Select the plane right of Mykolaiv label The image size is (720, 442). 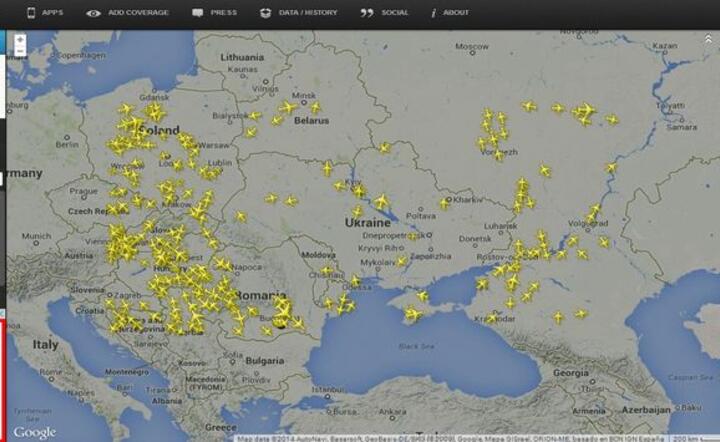[x=402, y=262]
